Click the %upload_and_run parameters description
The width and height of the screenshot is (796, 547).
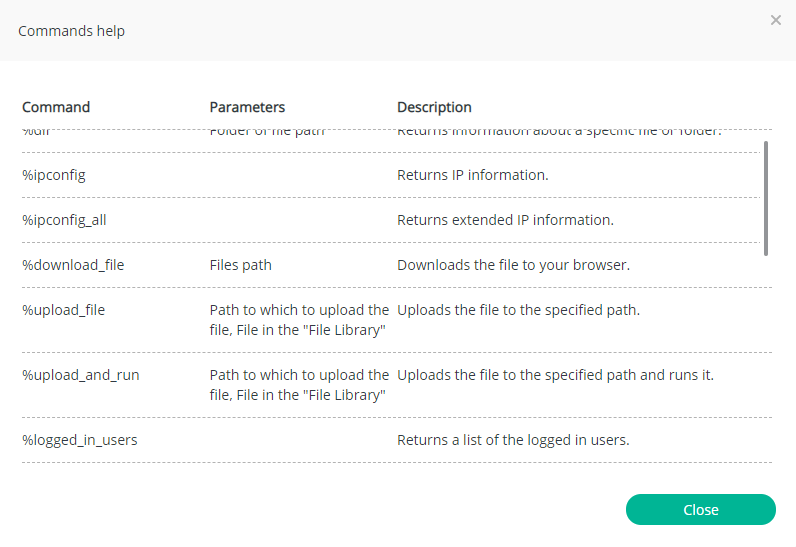point(299,385)
